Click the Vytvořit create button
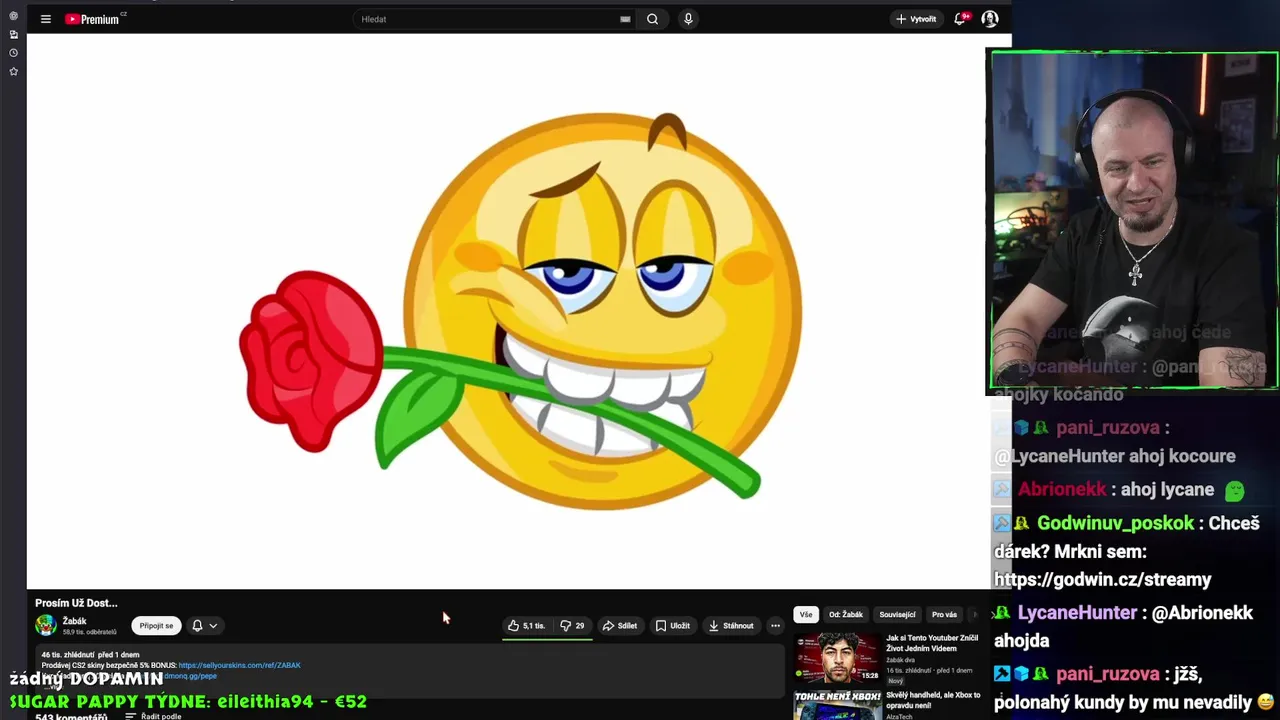This screenshot has height=720, width=1280. tap(916, 19)
